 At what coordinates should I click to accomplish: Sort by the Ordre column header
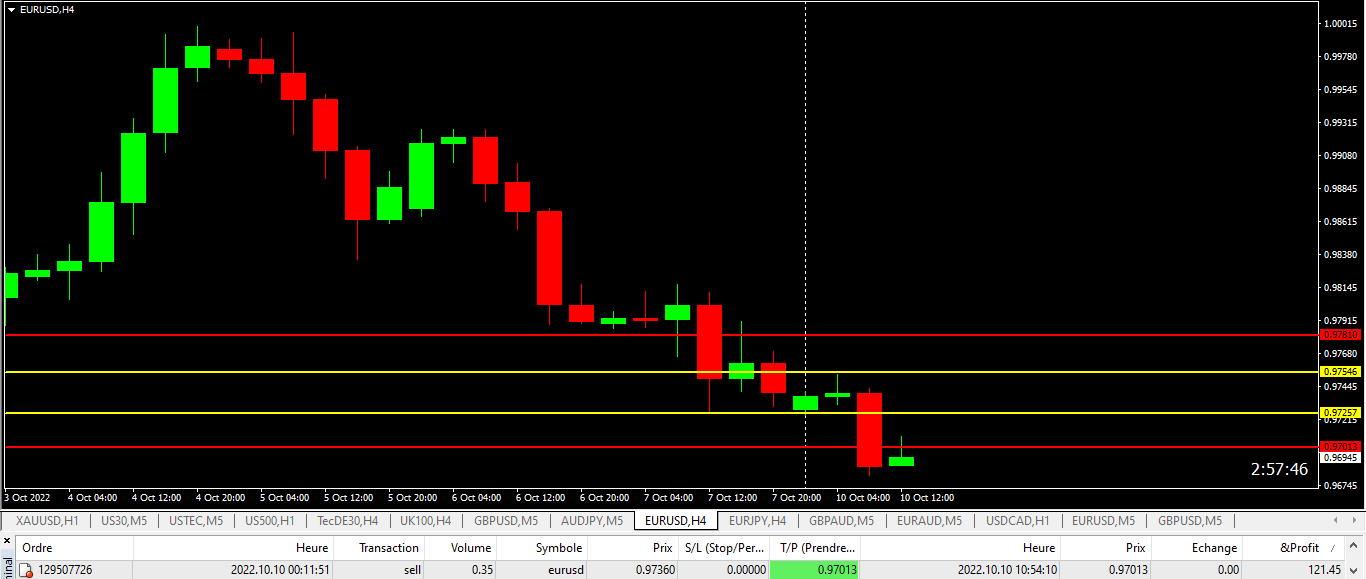(x=74, y=547)
